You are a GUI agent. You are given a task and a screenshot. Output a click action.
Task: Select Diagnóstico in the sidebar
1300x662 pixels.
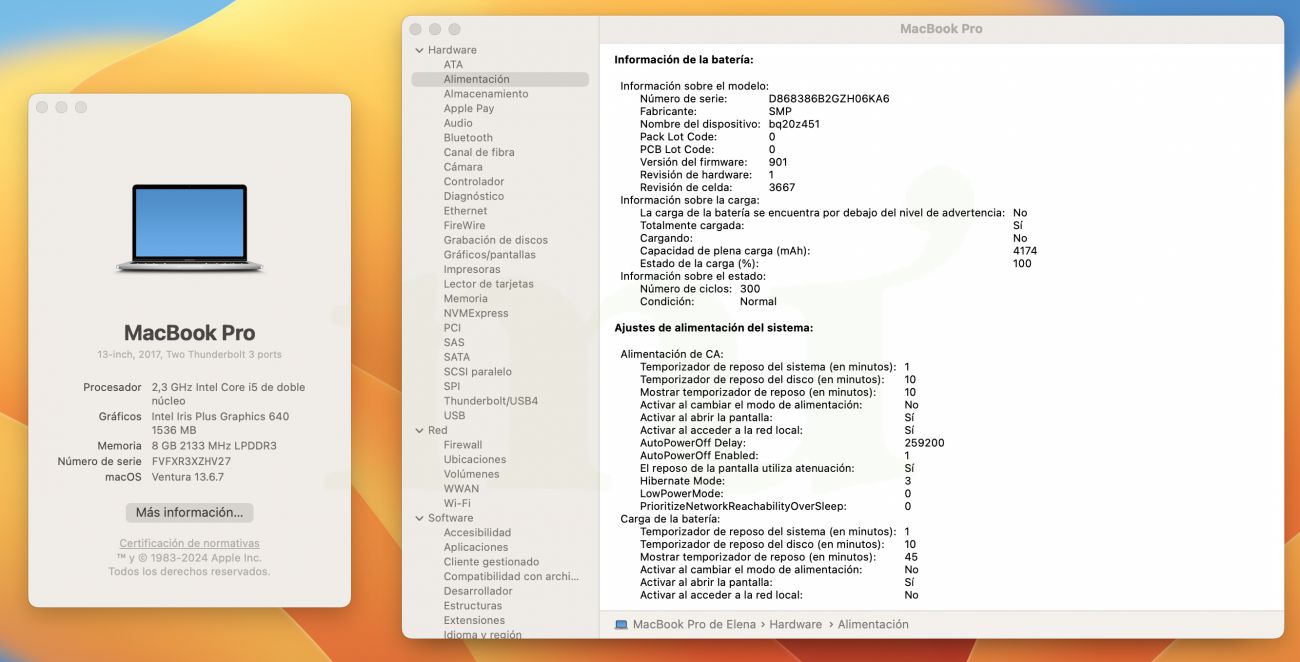pyautogui.click(x=474, y=196)
